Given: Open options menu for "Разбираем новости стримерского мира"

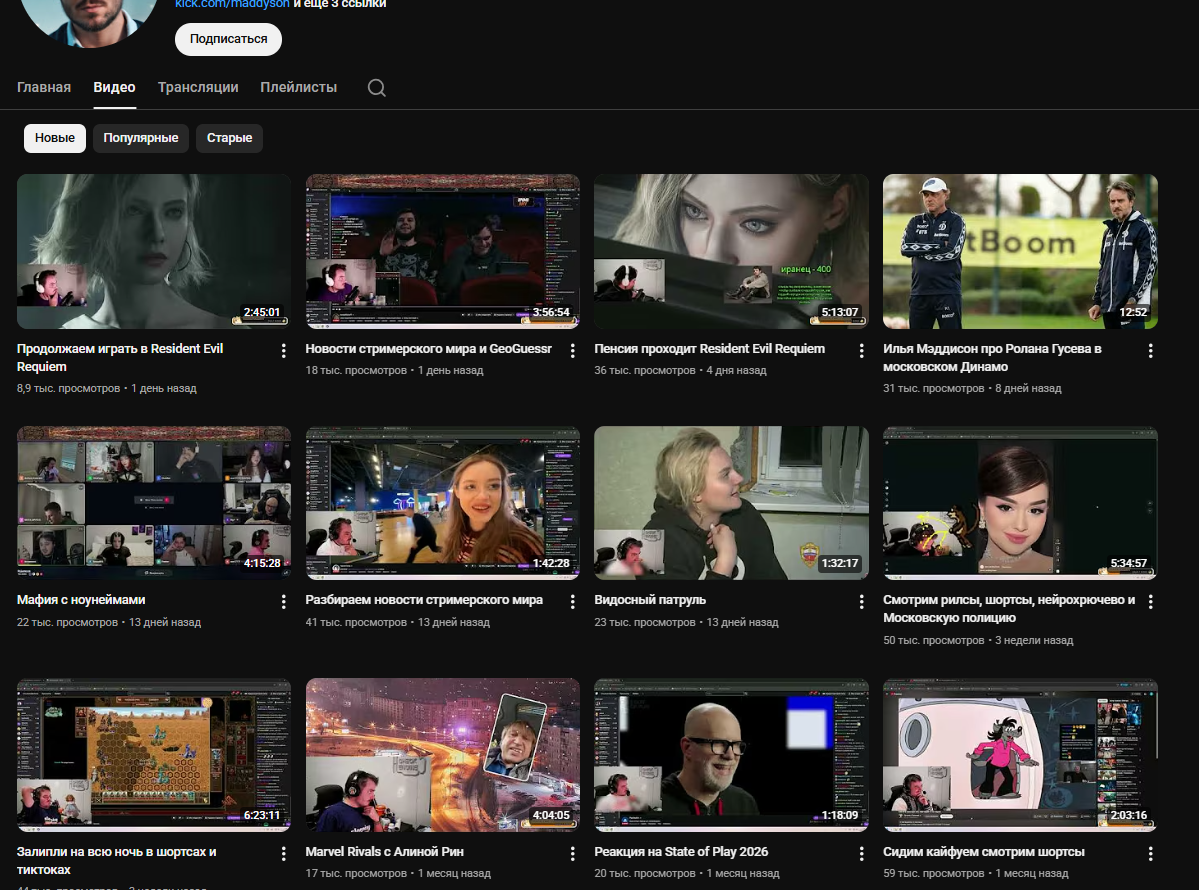Looking at the screenshot, I should (x=573, y=602).
